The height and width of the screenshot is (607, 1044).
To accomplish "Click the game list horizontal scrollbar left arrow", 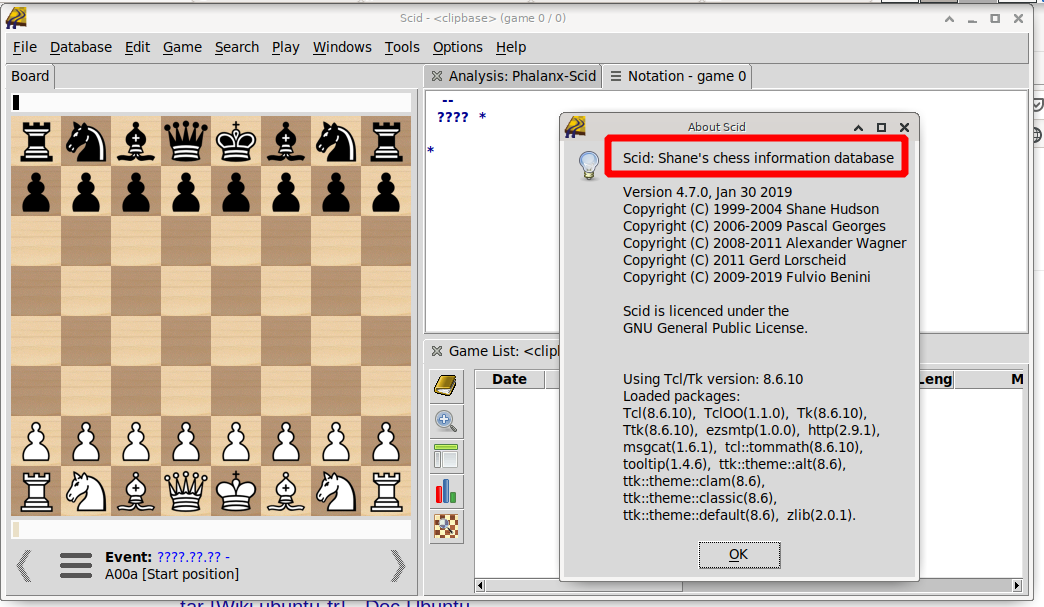I will point(480,586).
